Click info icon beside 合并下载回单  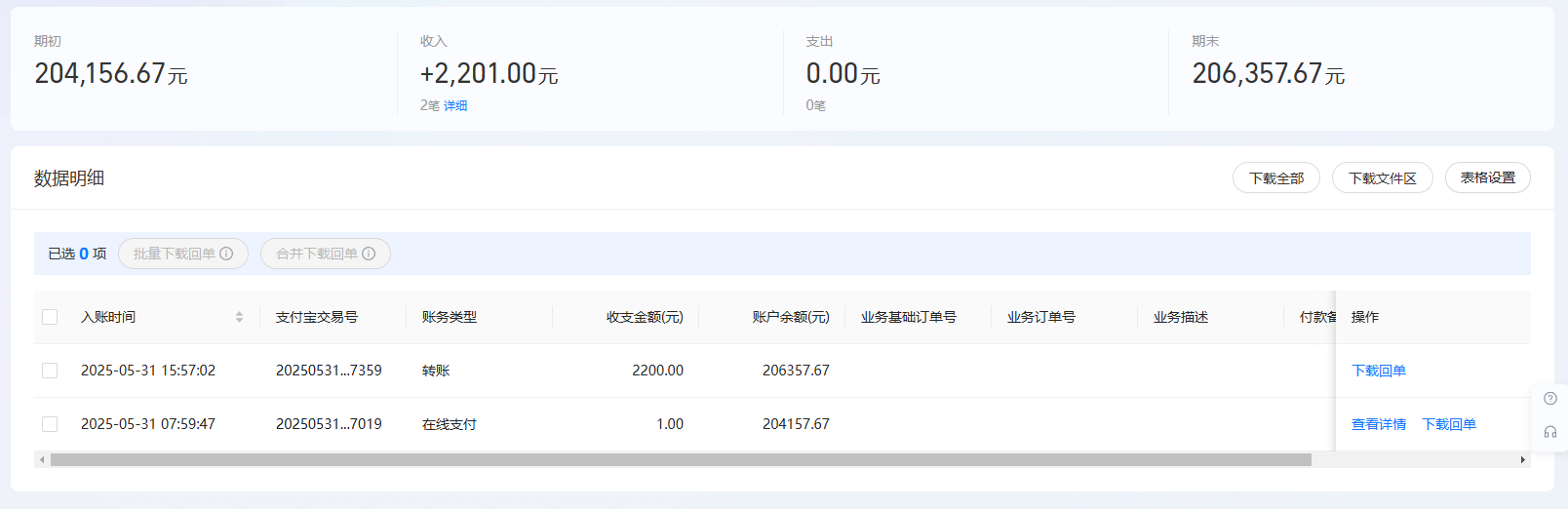click(x=369, y=254)
